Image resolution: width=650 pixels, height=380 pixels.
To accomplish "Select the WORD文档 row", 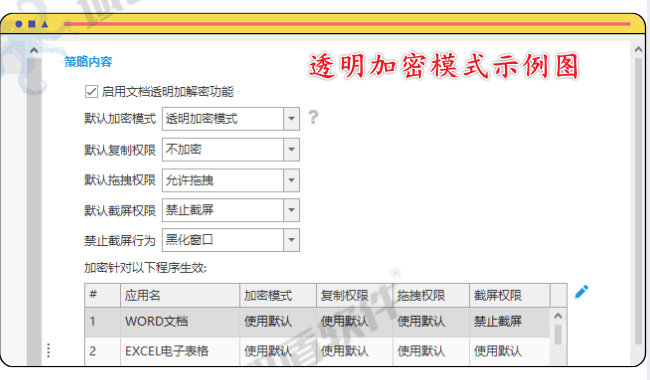I will [x=318, y=322].
